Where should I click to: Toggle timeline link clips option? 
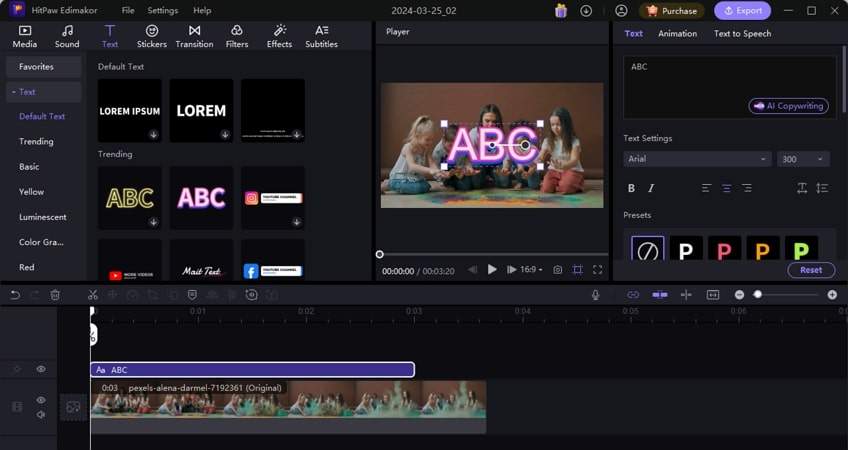(633, 295)
